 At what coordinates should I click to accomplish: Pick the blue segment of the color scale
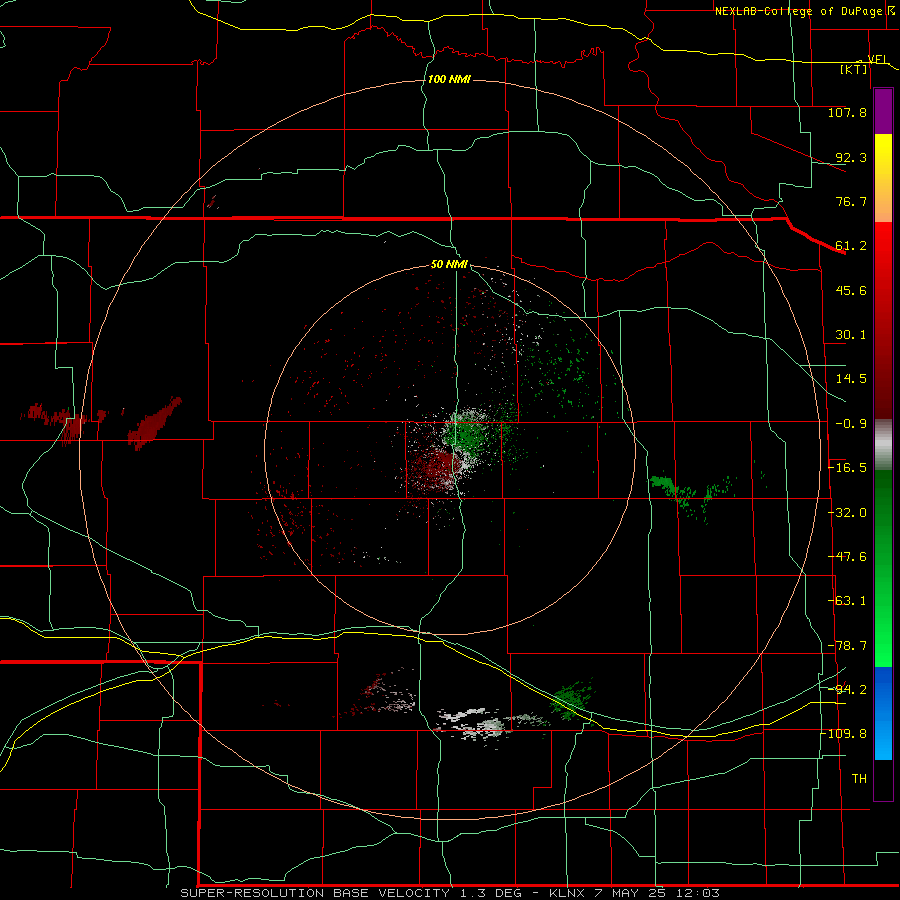(x=883, y=713)
